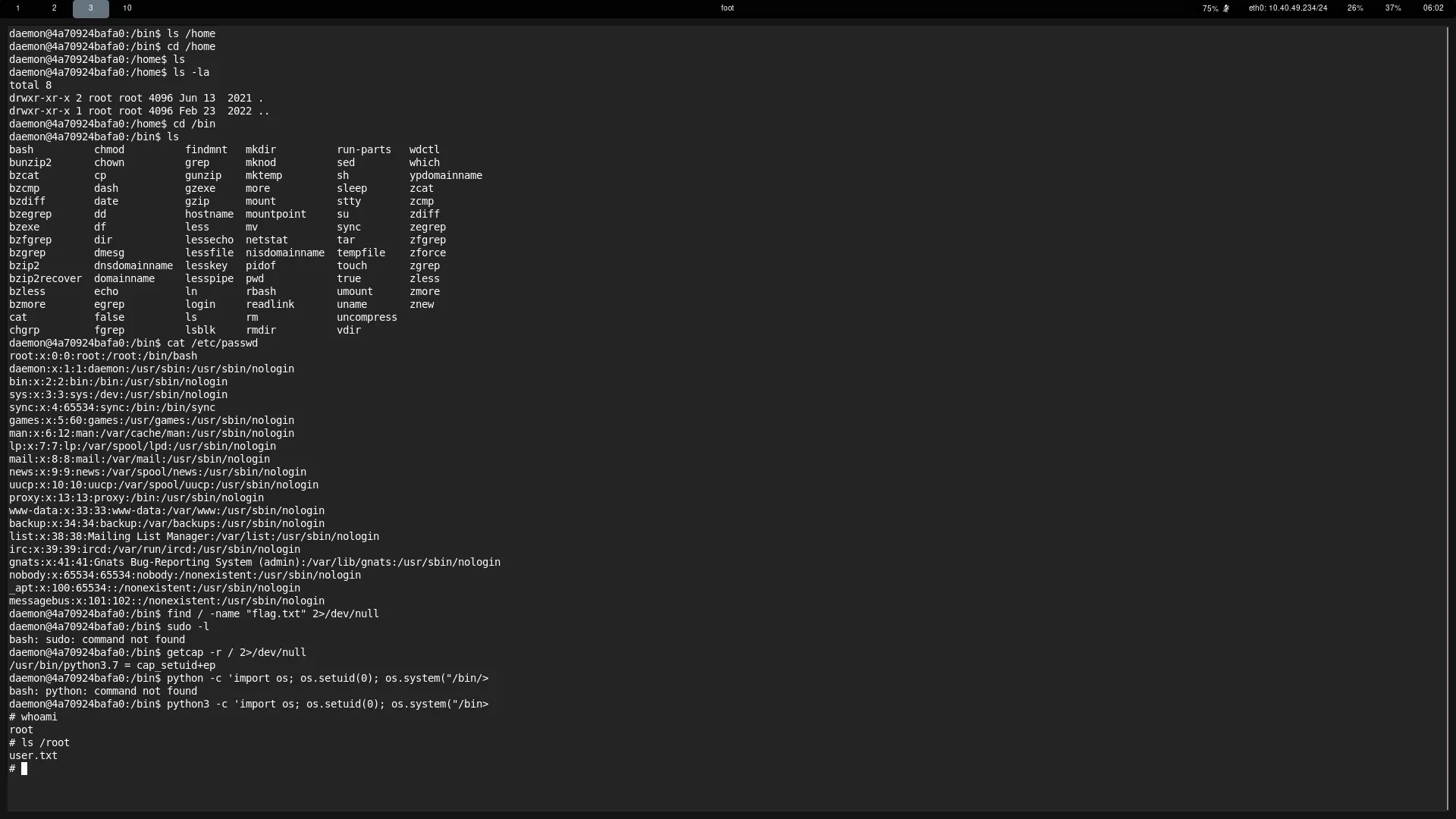Click the 'cd /home' command line

tap(112, 46)
